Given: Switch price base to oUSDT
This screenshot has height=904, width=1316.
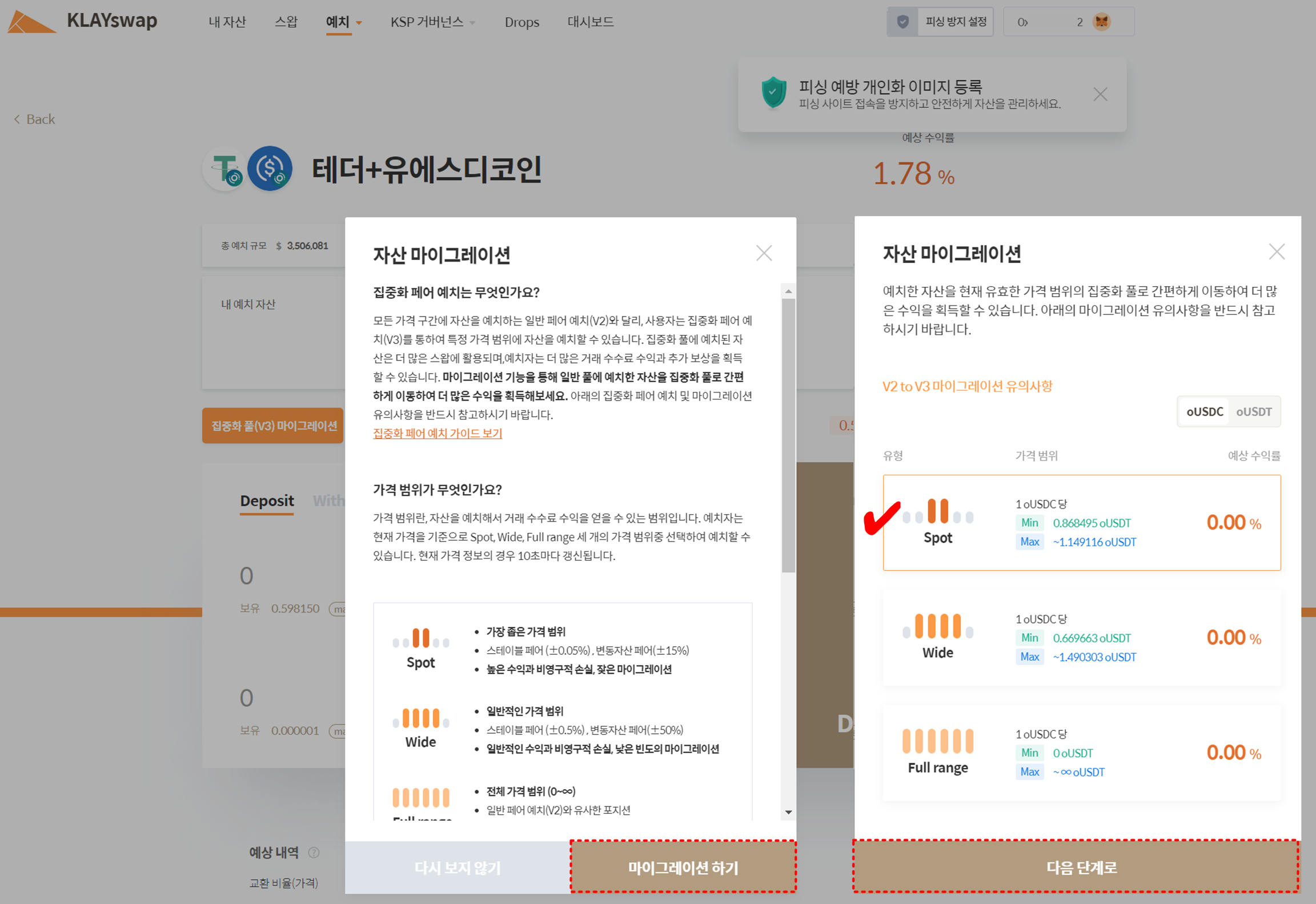Looking at the screenshot, I should [x=1254, y=411].
